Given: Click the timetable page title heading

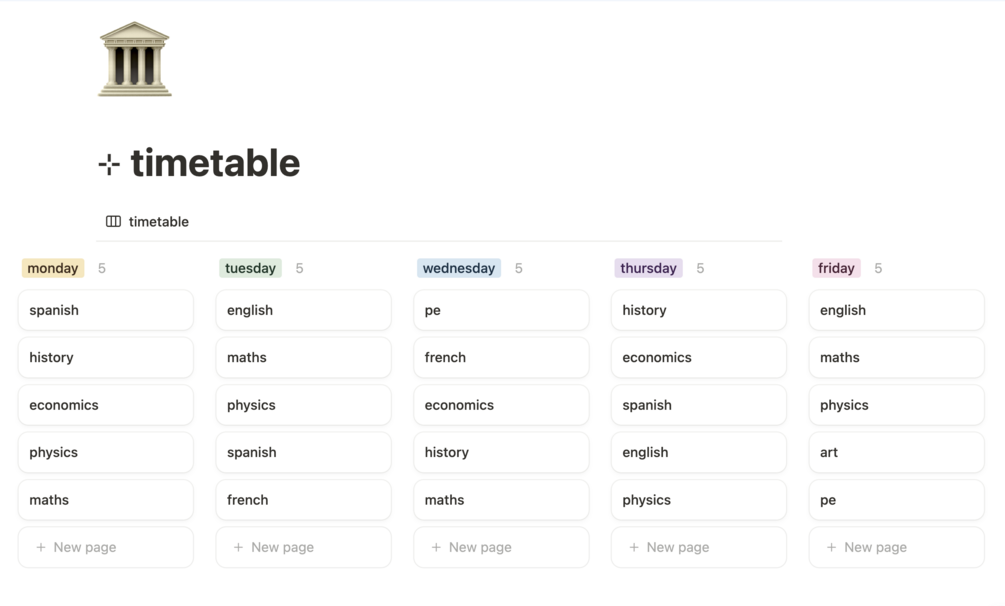Looking at the screenshot, I should [215, 163].
